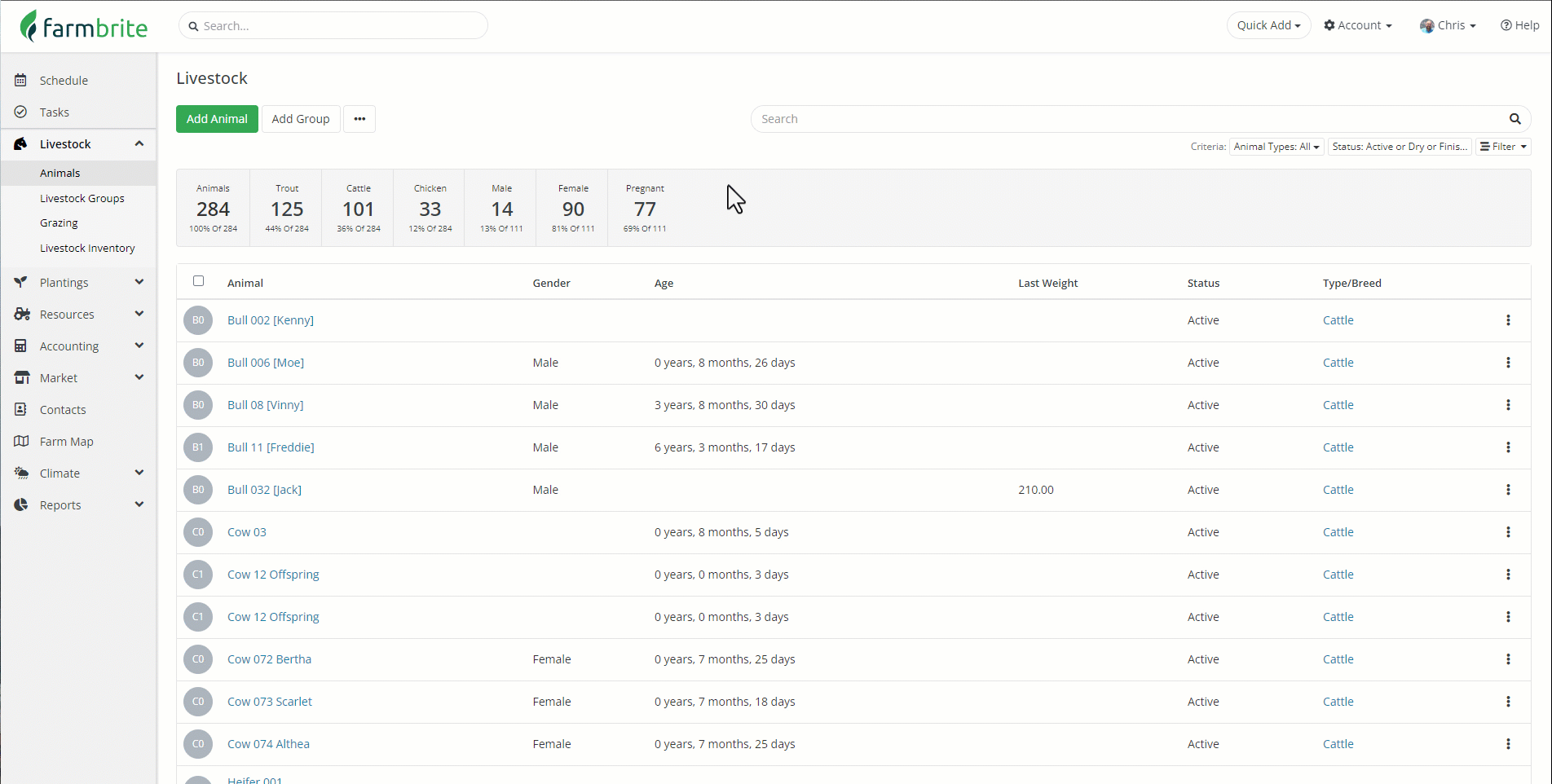
Task: Click the Accounting calculator icon in sidebar
Action: point(21,346)
